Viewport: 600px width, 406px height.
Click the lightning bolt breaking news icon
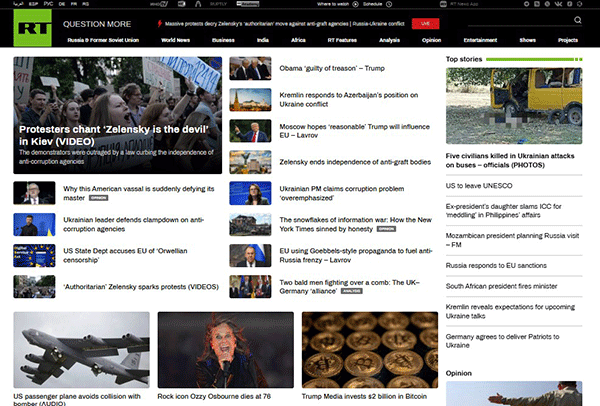tap(160, 24)
